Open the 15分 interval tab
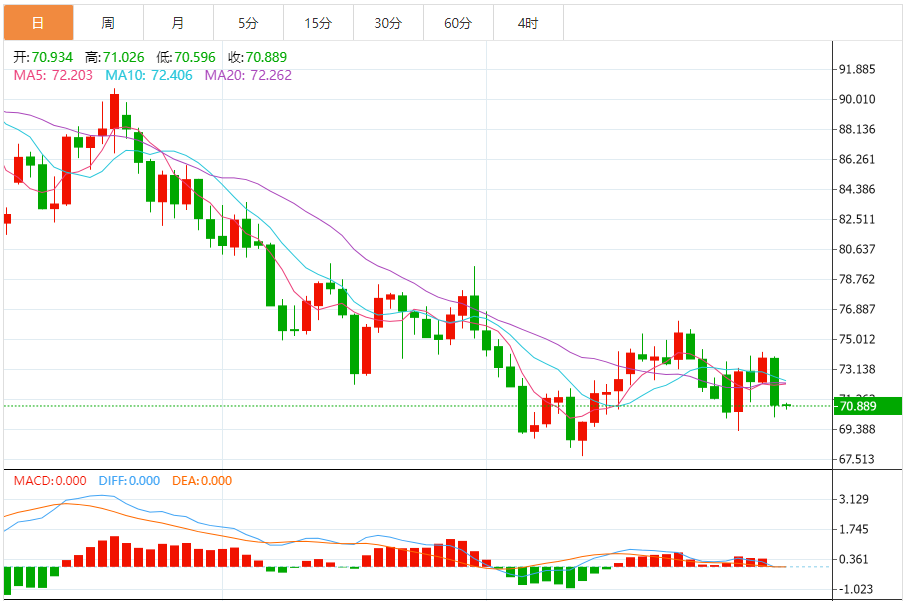This screenshot has height=601, width=910. coord(318,23)
